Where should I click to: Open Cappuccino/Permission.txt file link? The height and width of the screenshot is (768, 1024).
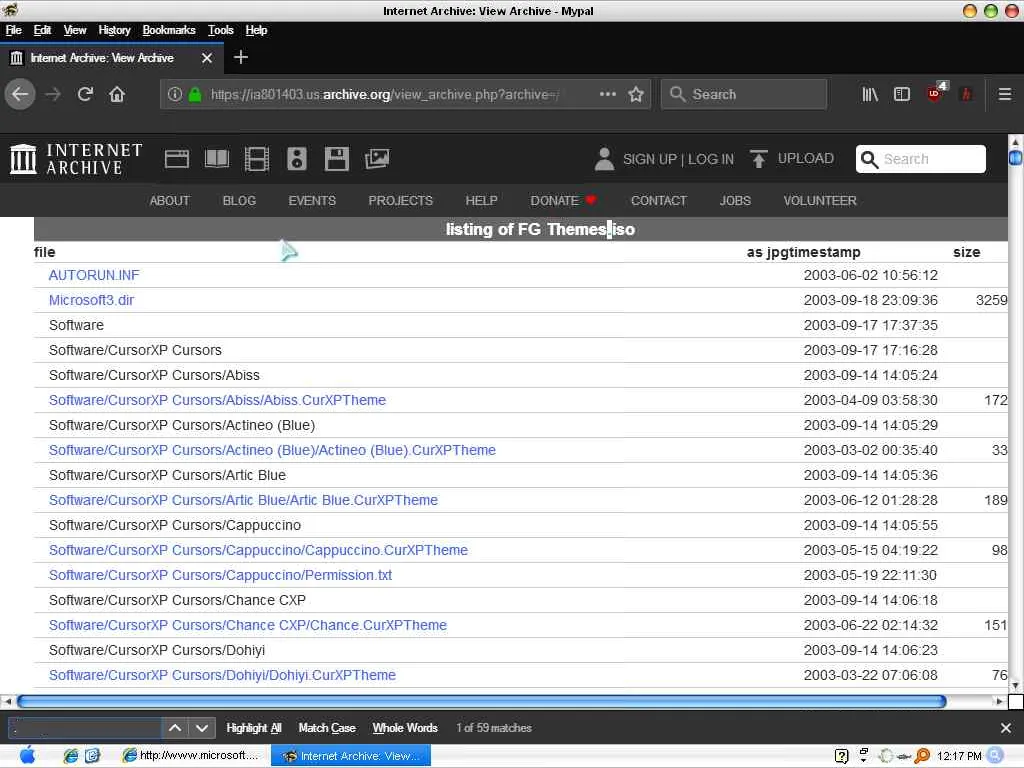point(220,575)
